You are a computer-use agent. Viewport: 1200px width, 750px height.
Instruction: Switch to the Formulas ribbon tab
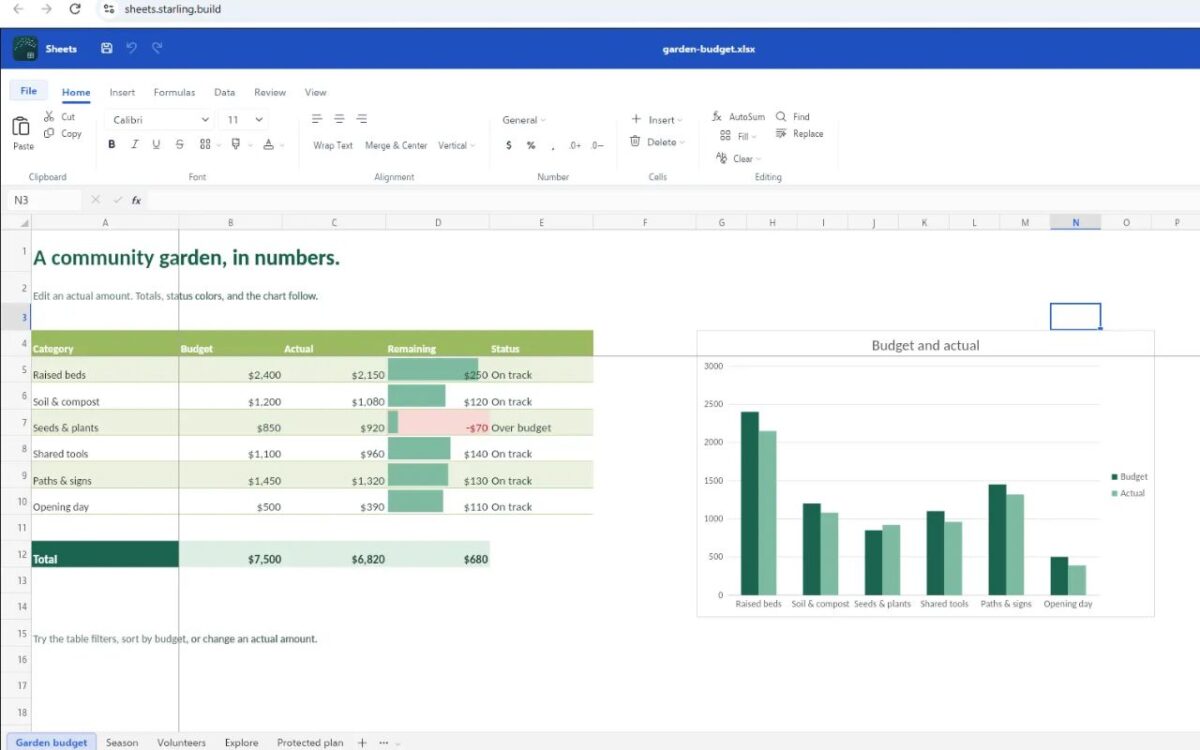[x=174, y=92]
